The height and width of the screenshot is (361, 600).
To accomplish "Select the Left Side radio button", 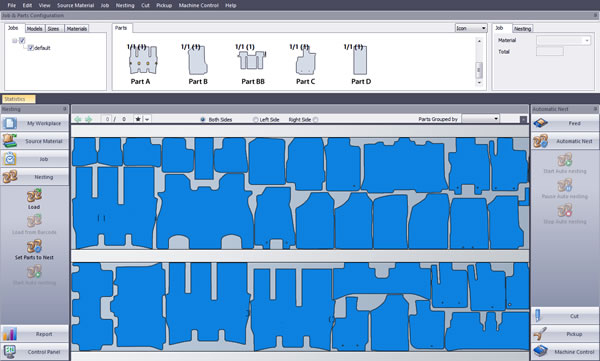I will [256, 119].
